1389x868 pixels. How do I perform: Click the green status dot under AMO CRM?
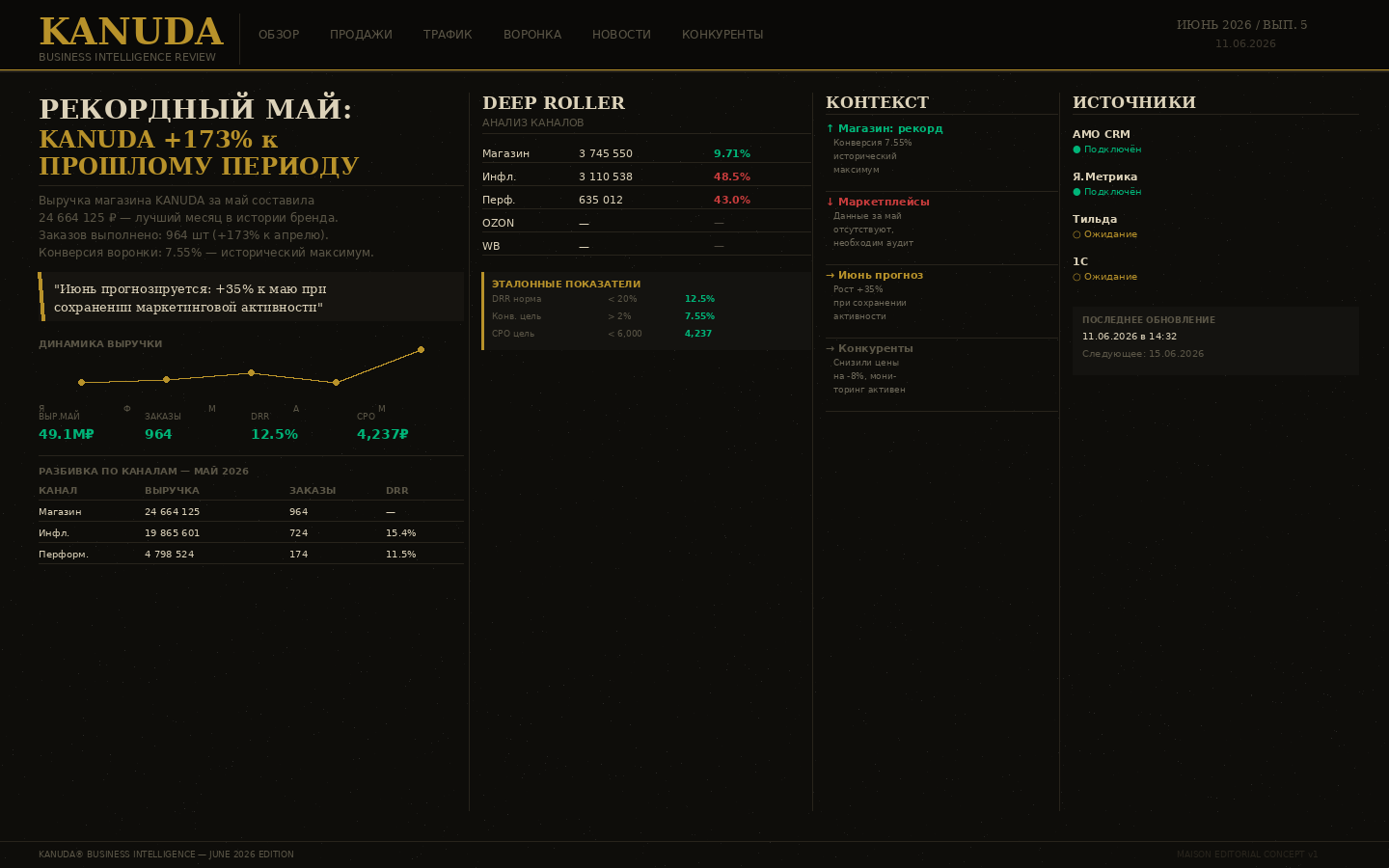pos(1076,149)
